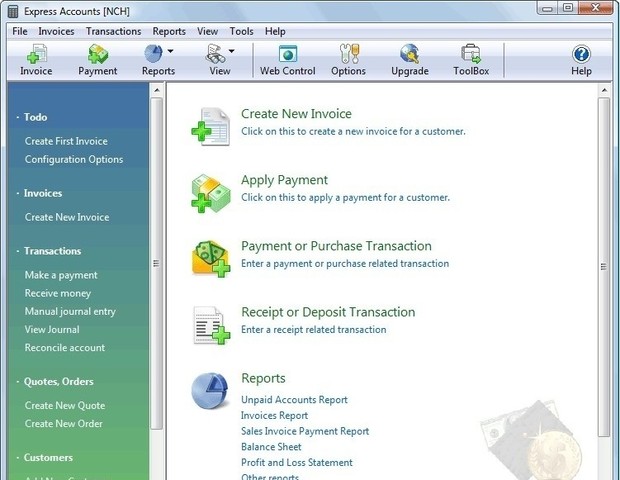Click the Quotes, Orders section header
Viewport: 620px width, 480px height.
pyautogui.click(x=59, y=382)
